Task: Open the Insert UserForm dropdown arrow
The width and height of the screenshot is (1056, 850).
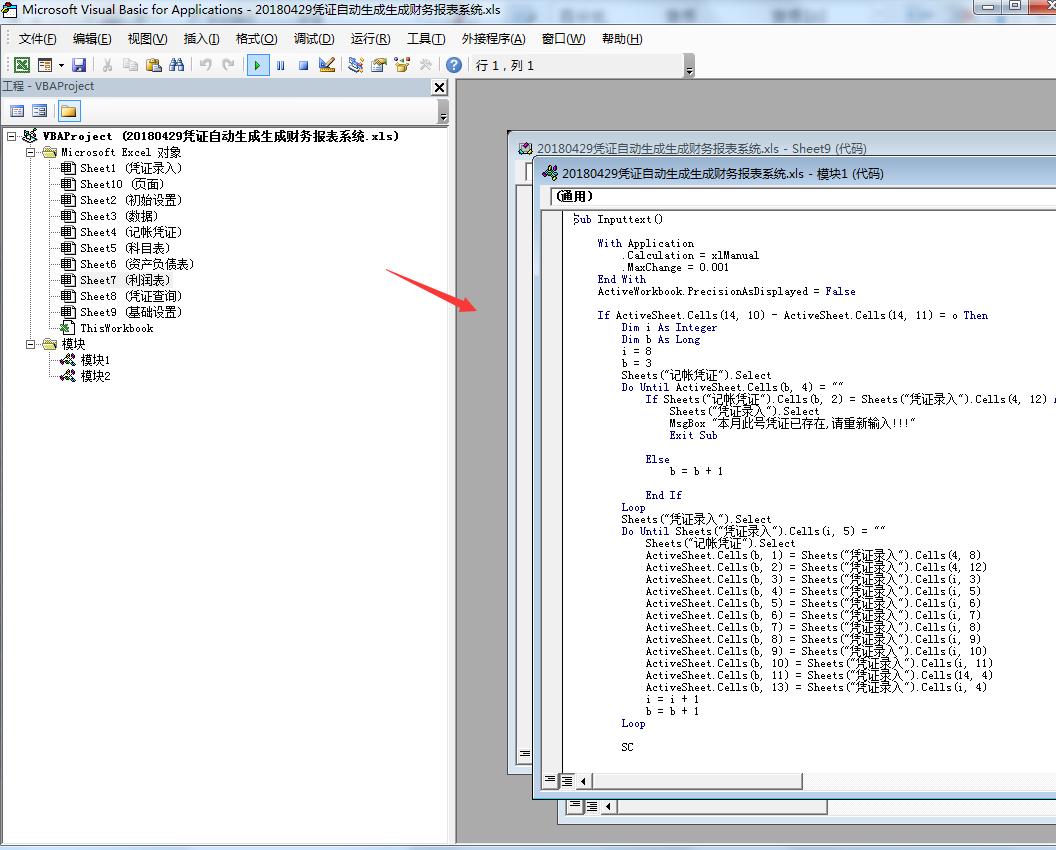Action: [x=59, y=64]
